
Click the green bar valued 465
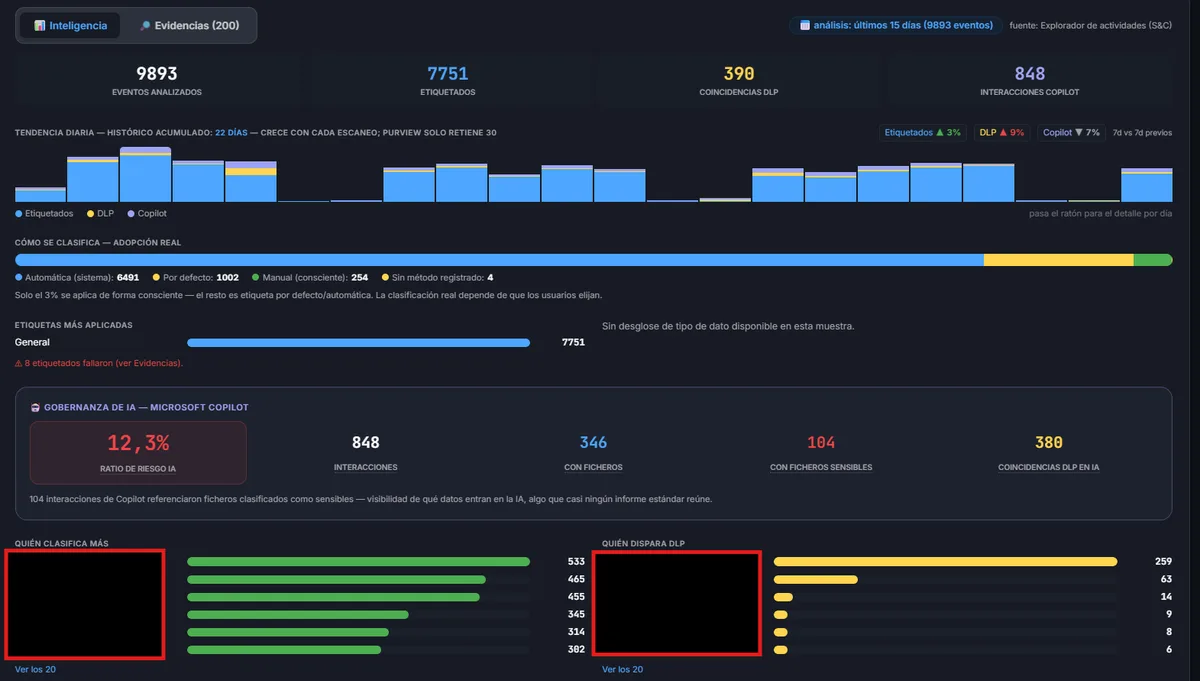click(x=336, y=580)
